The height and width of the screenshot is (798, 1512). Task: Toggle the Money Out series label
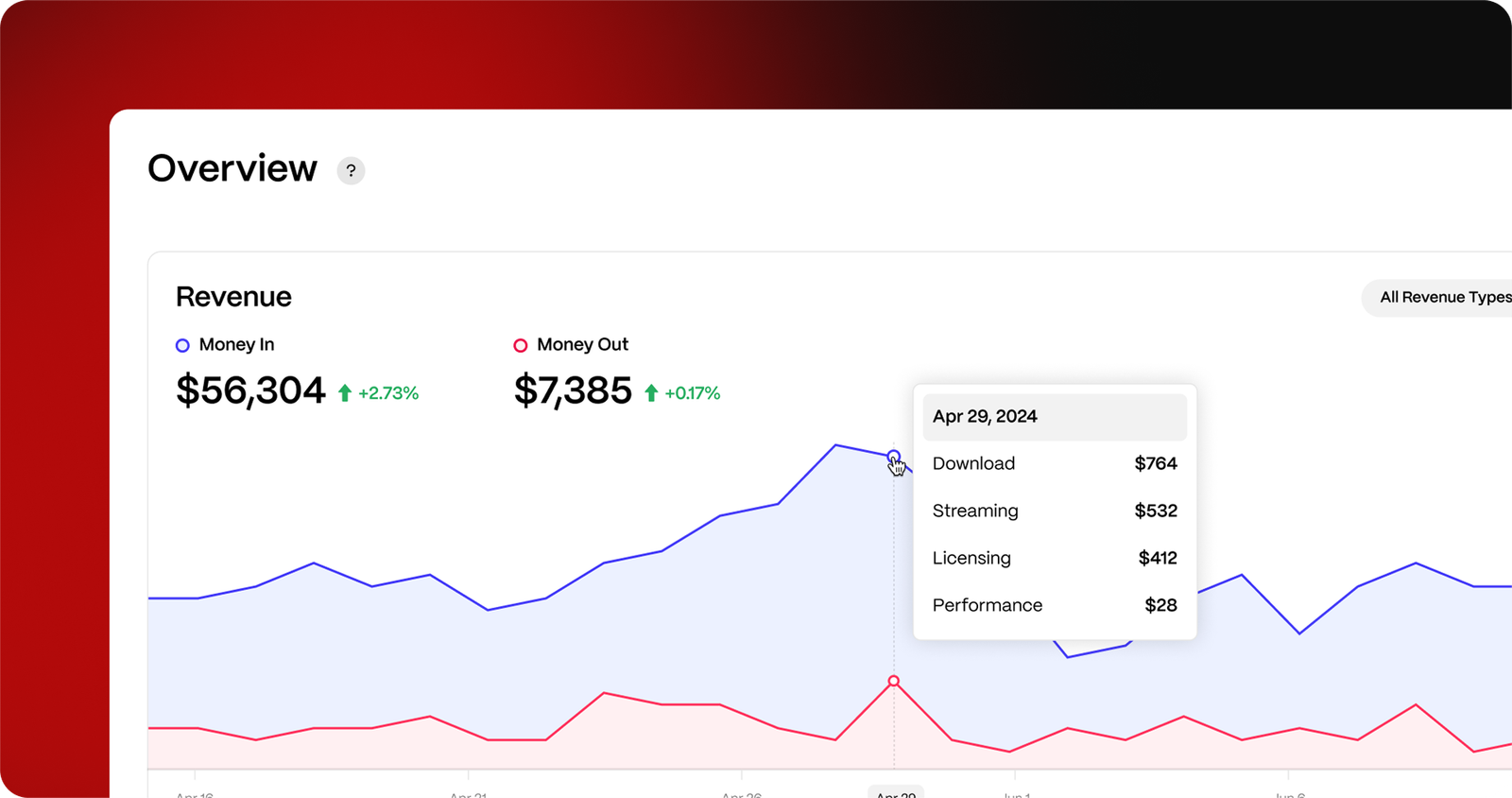point(582,345)
